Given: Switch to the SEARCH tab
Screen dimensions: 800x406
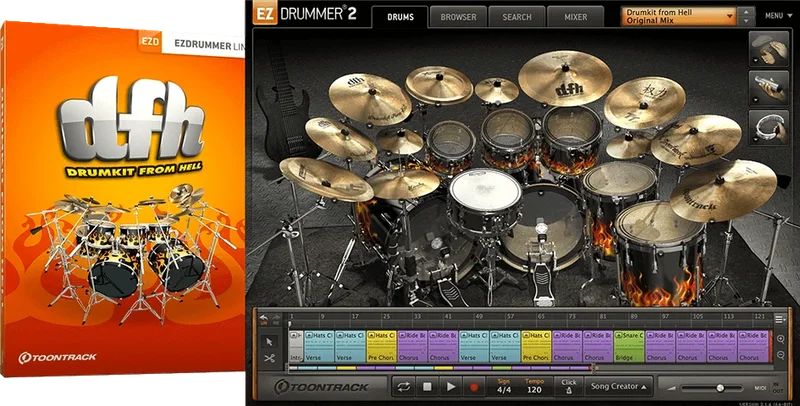Looking at the screenshot, I should 517,17.
